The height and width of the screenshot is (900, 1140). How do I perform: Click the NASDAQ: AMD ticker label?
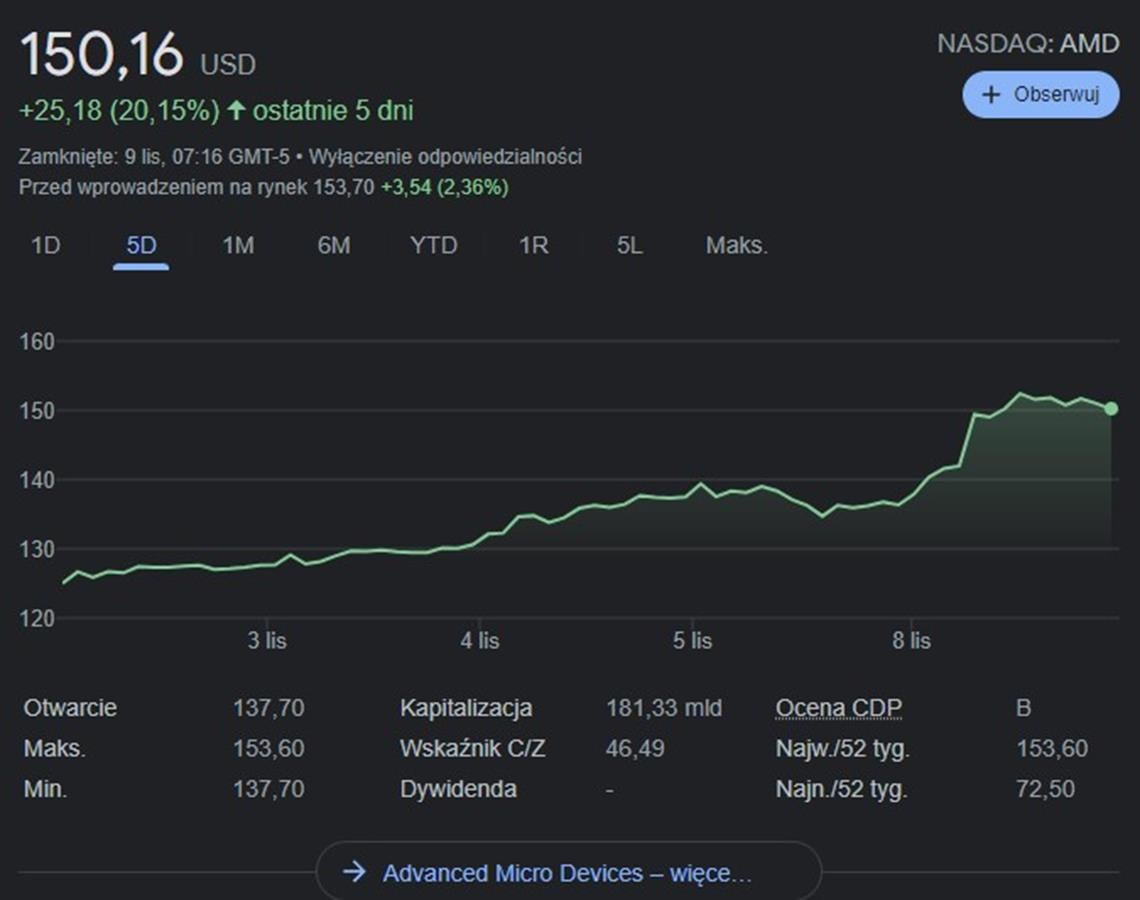(1027, 44)
